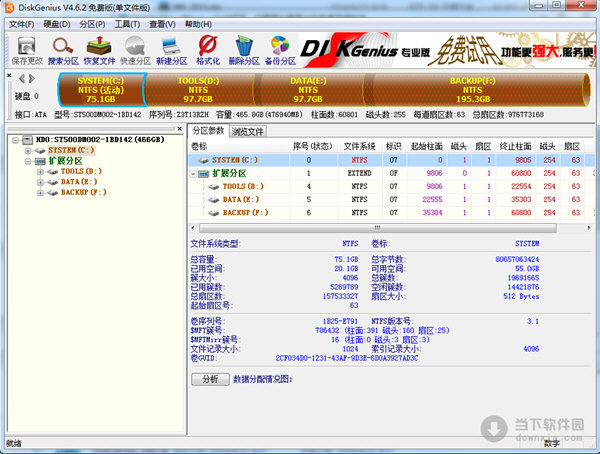Click the table scrollbar left arrow
This screenshot has width=600, height=454.
[x=193, y=228]
